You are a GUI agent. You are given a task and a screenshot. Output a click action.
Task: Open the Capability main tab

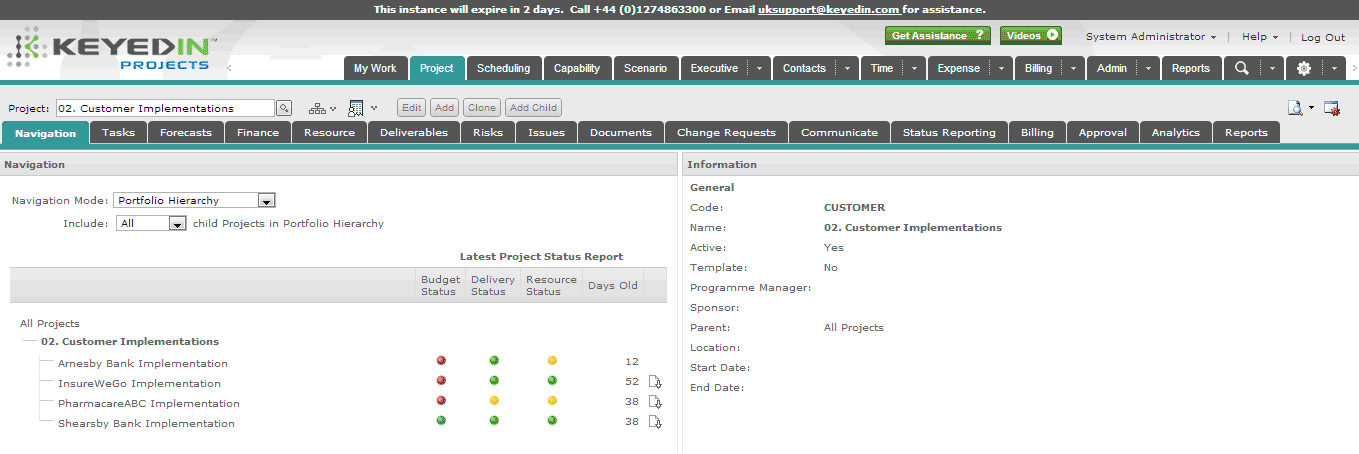(577, 68)
